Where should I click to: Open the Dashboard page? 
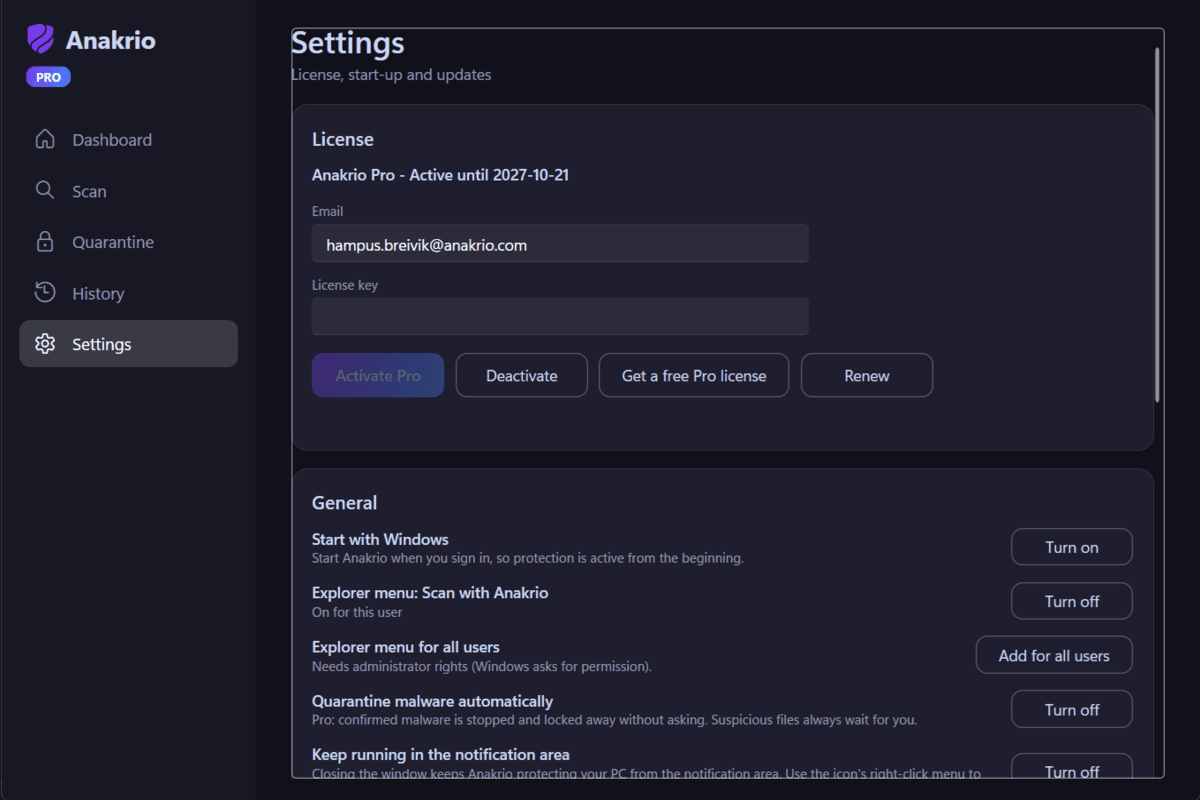(x=129, y=140)
